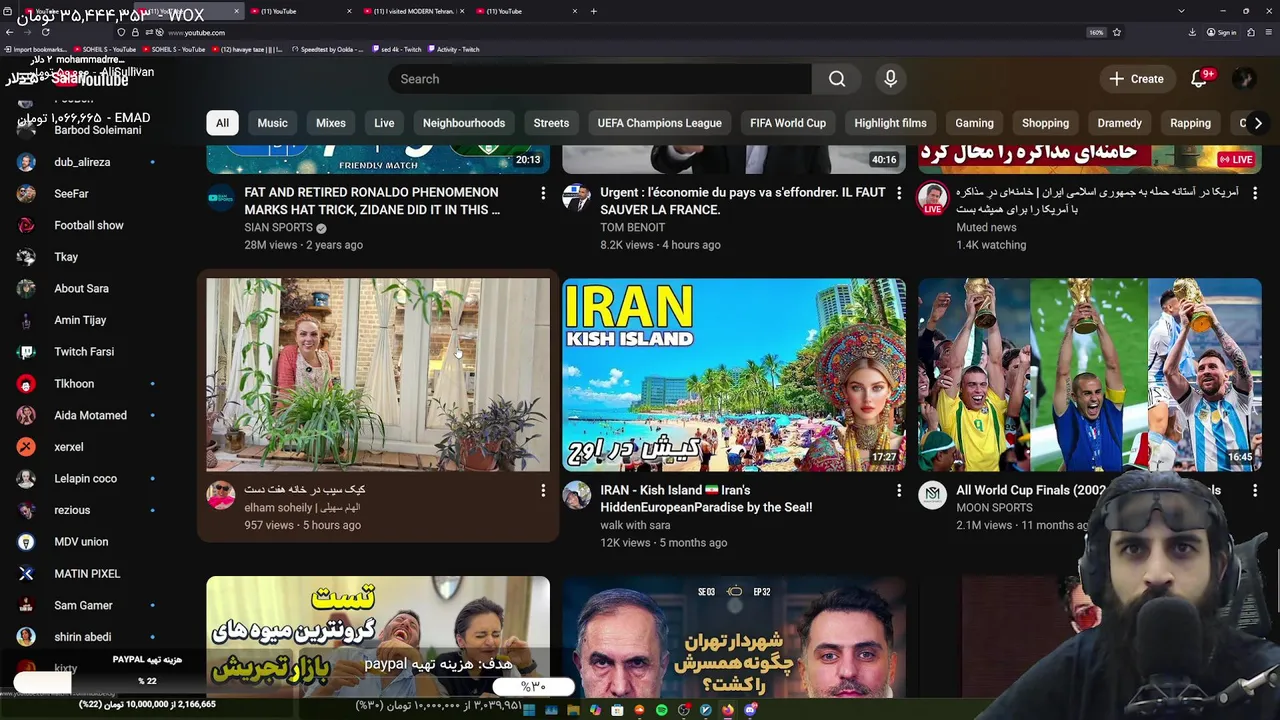This screenshot has width=1280, height=720.
Task: Click the MOON SPORTS channel avatar
Action: 932,495
